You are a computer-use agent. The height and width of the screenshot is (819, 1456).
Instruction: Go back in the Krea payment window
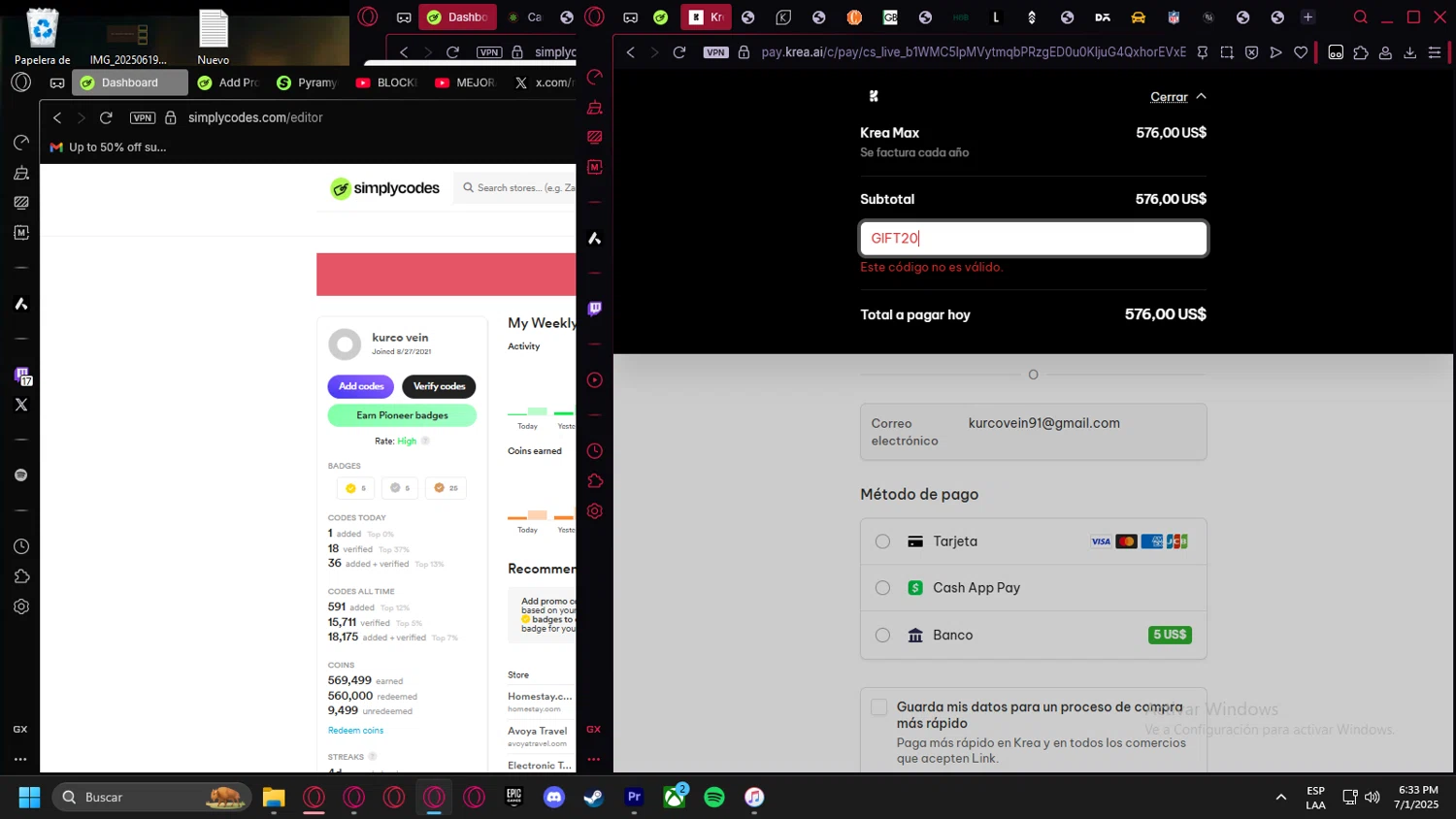point(631,52)
